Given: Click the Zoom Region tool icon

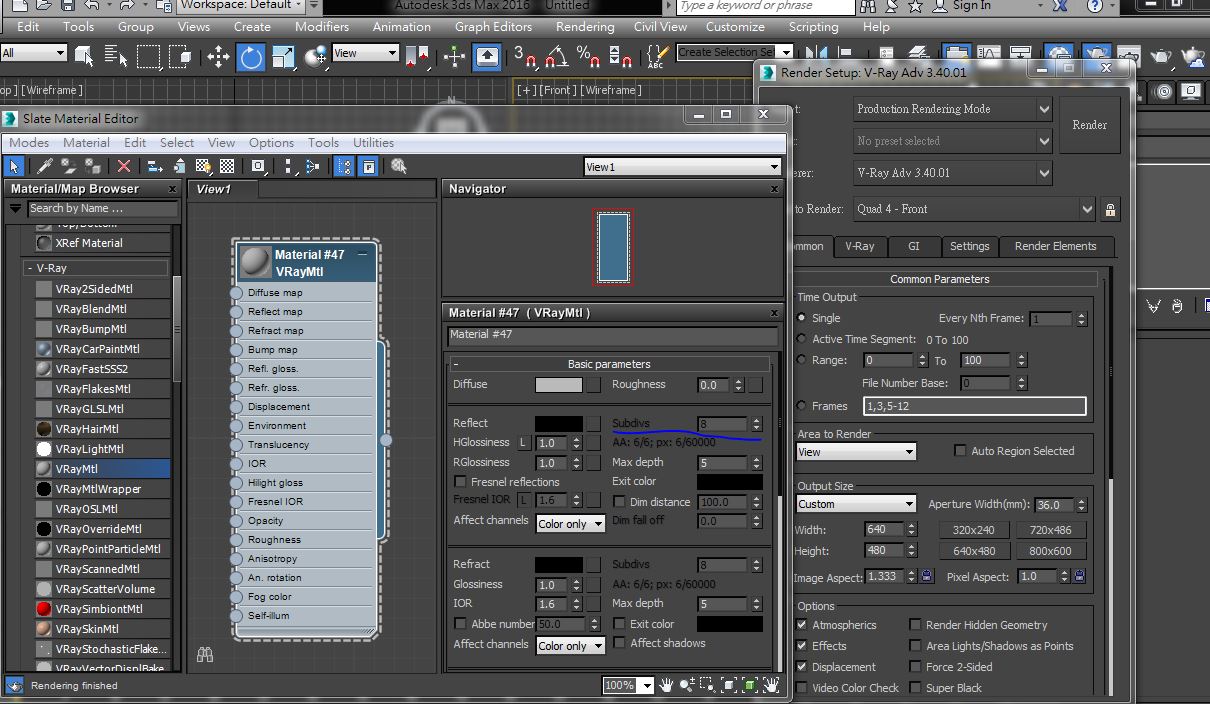Looking at the screenshot, I should [709, 685].
